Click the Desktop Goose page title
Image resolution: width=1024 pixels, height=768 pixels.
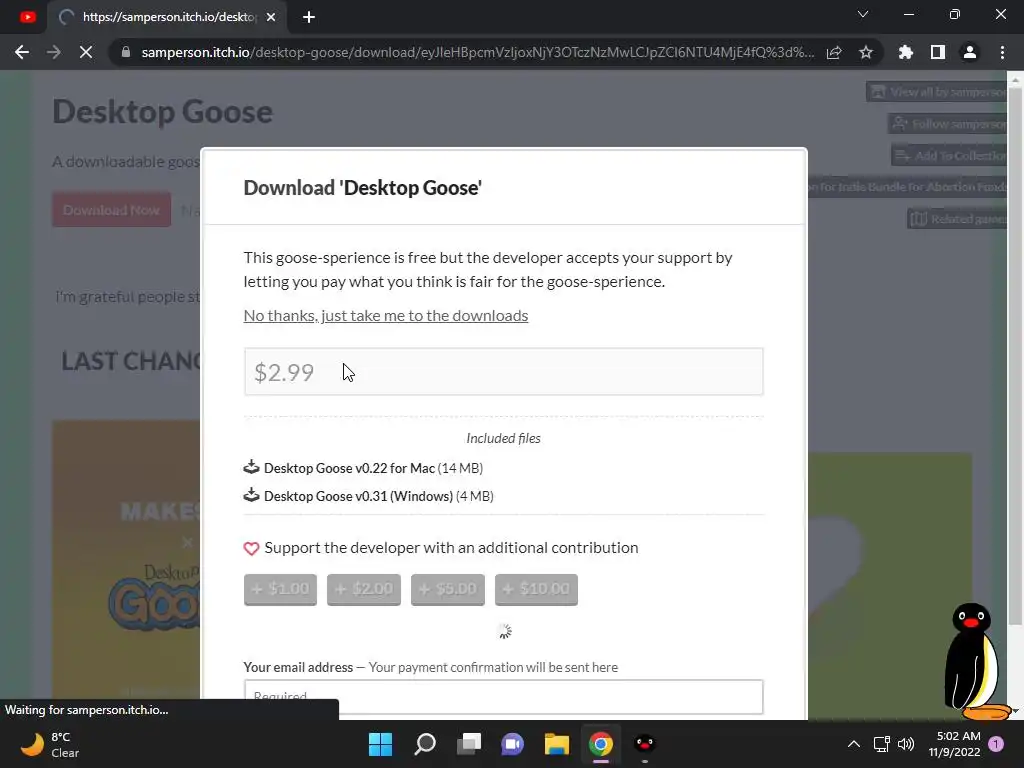click(x=163, y=112)
